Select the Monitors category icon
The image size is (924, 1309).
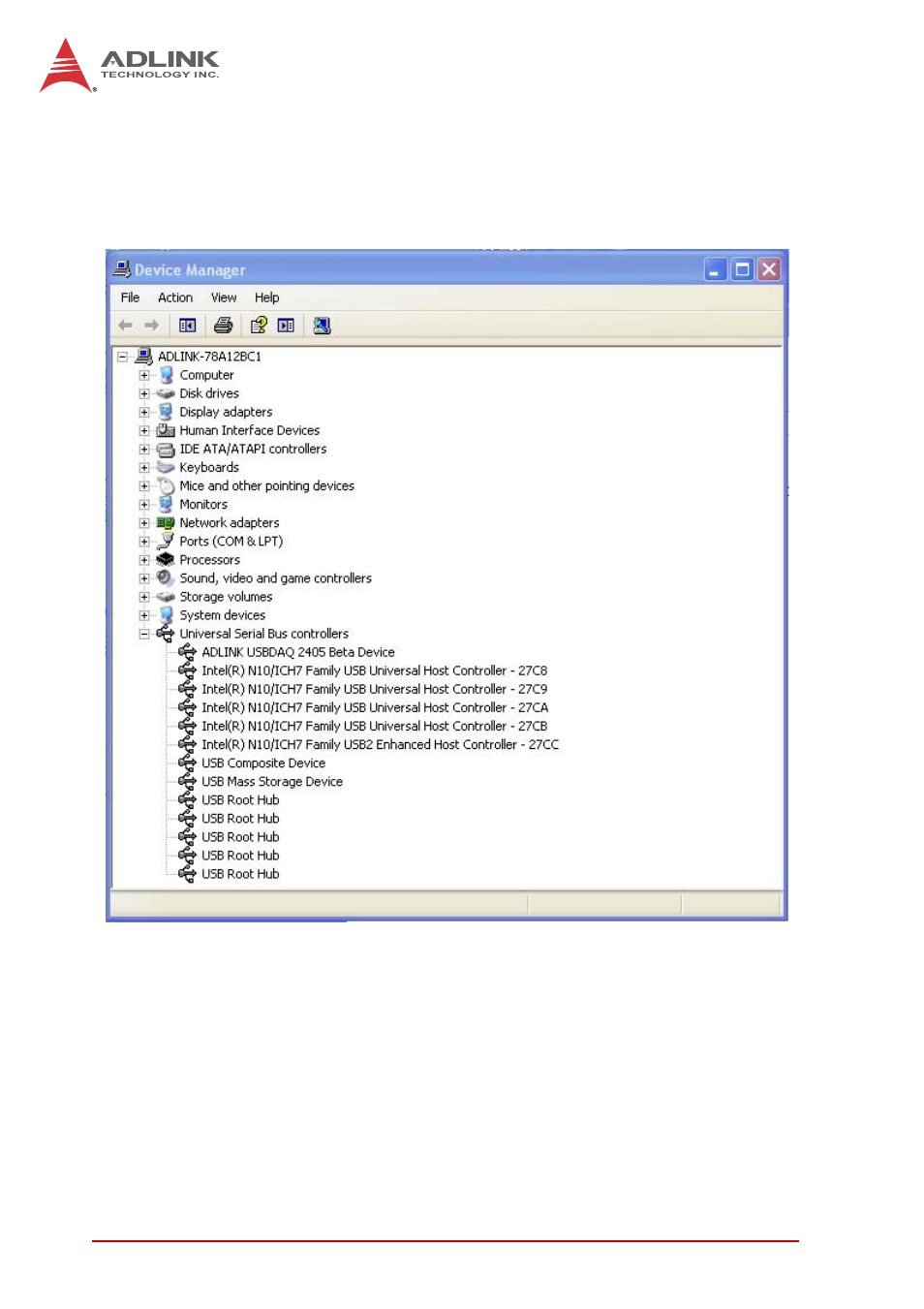click(167, 505)
